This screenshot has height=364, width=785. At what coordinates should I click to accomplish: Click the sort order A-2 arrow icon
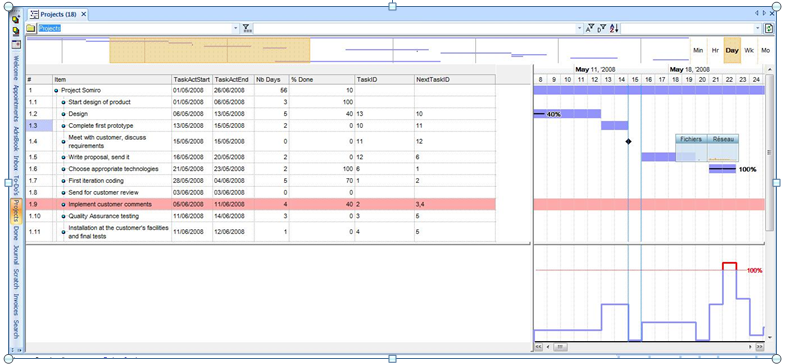point(614,29)
